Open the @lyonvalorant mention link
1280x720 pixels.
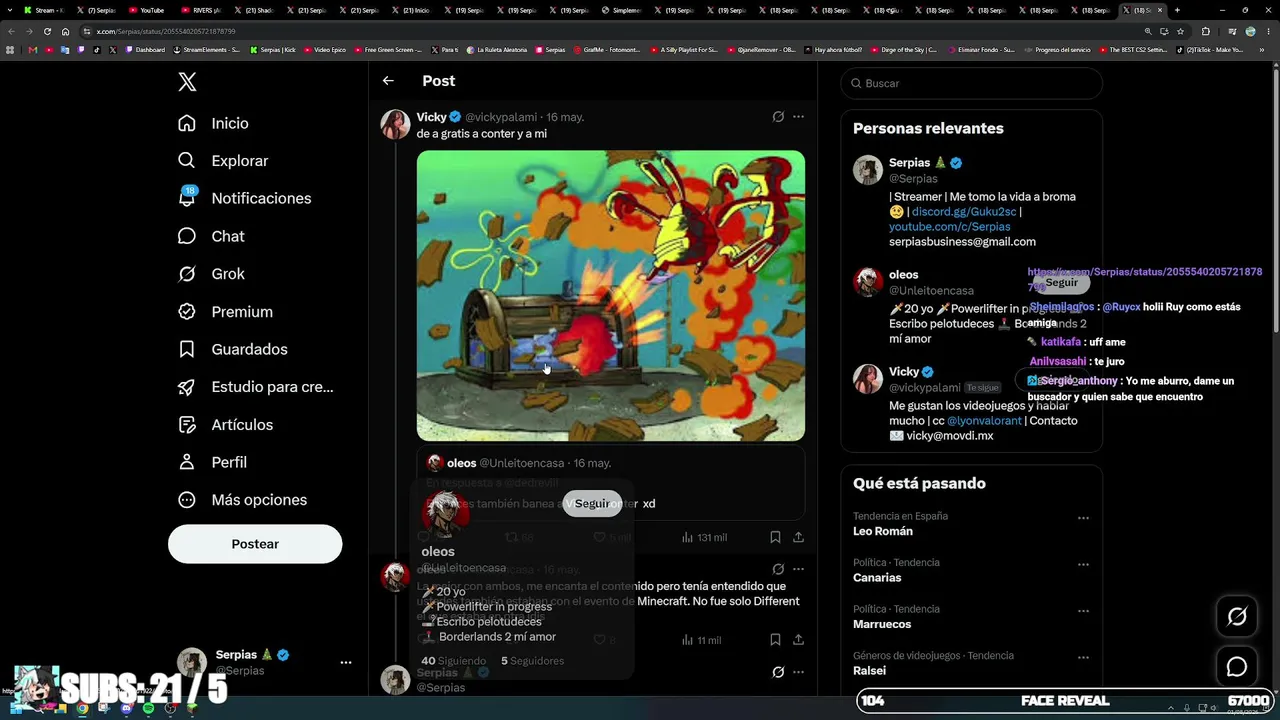coord(984,421)
